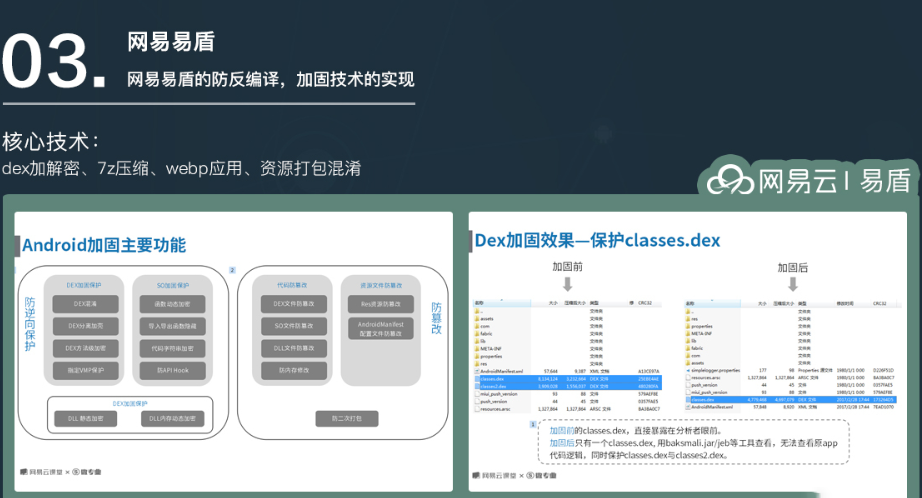Click the META-INF folder icon in 加固前 list
Viewport: 922px width, 498px height.
(x=477, y=349)
